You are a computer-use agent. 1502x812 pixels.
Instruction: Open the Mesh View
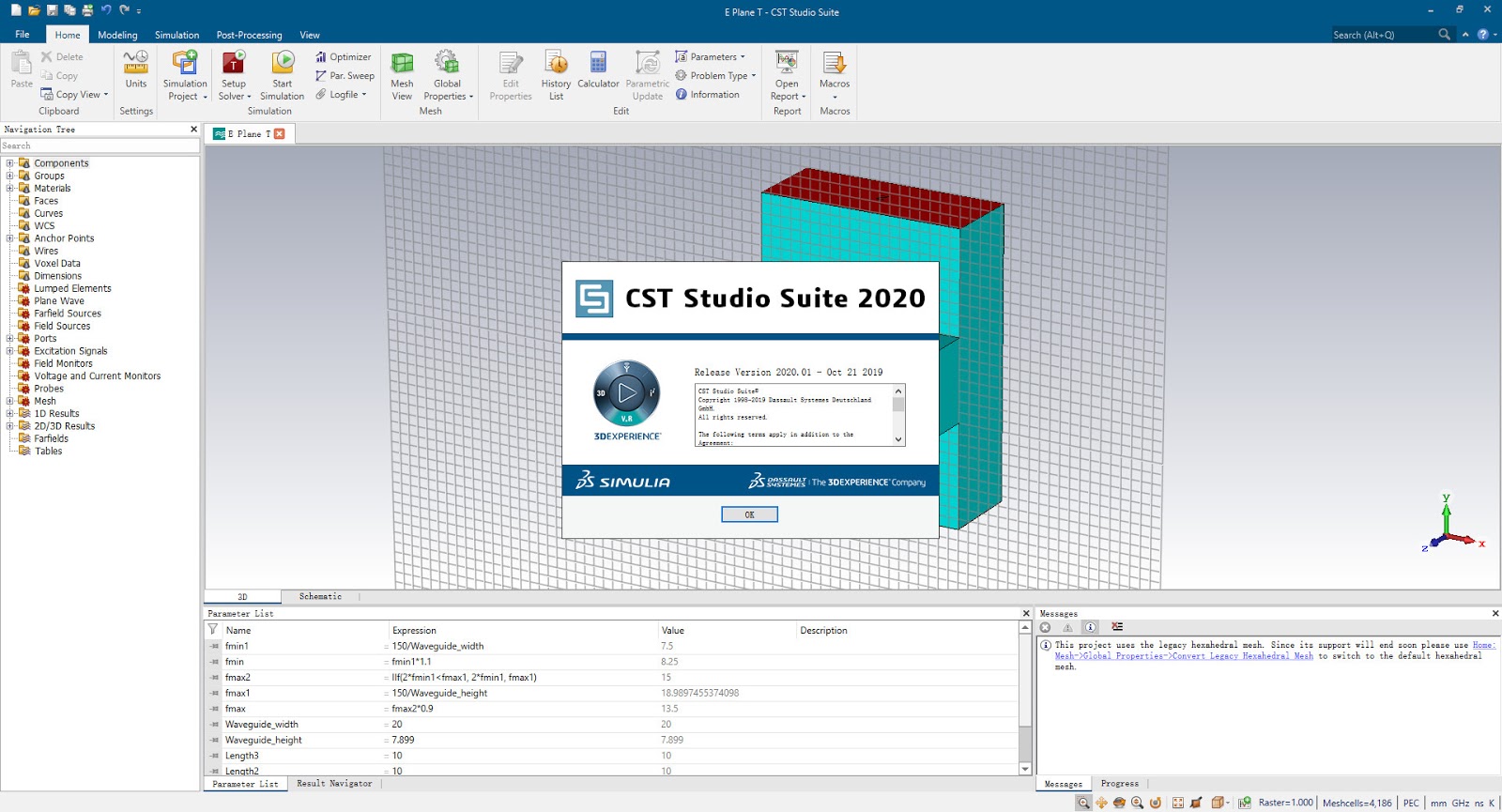click(402, 76)
